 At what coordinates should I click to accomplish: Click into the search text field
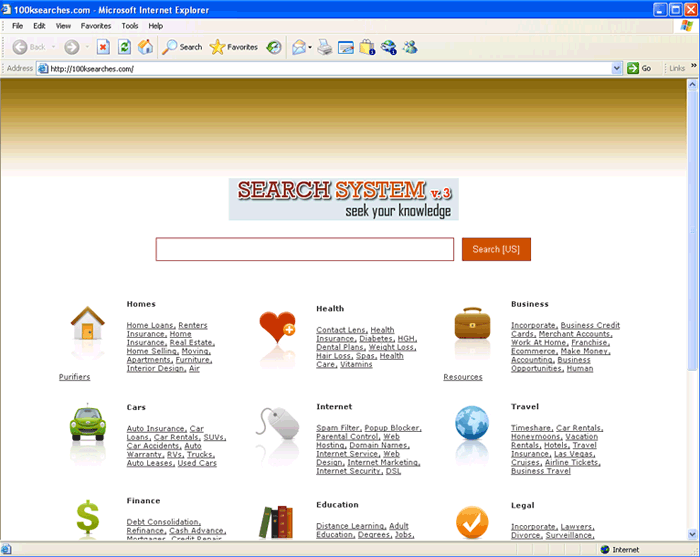pyautogui.click(x=304, y=249)
